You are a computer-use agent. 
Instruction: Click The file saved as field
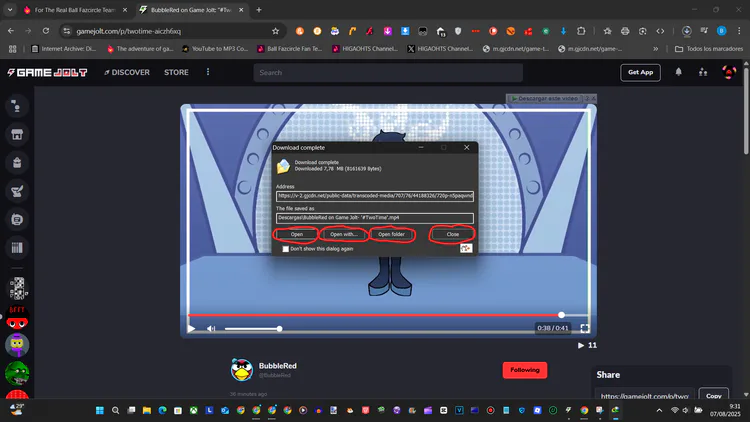[375, 218]
